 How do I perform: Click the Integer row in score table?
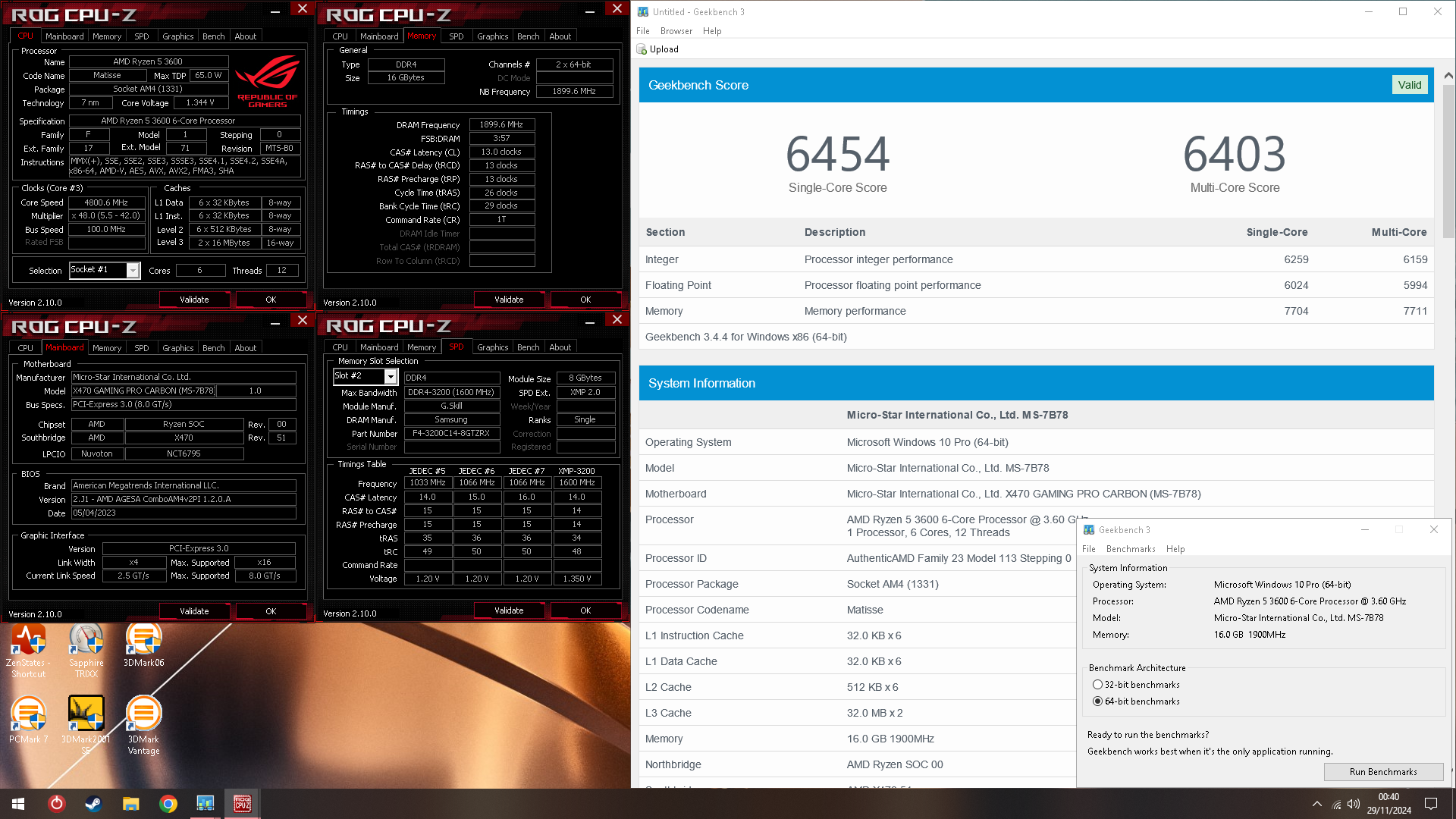[x=1036, y=259]
